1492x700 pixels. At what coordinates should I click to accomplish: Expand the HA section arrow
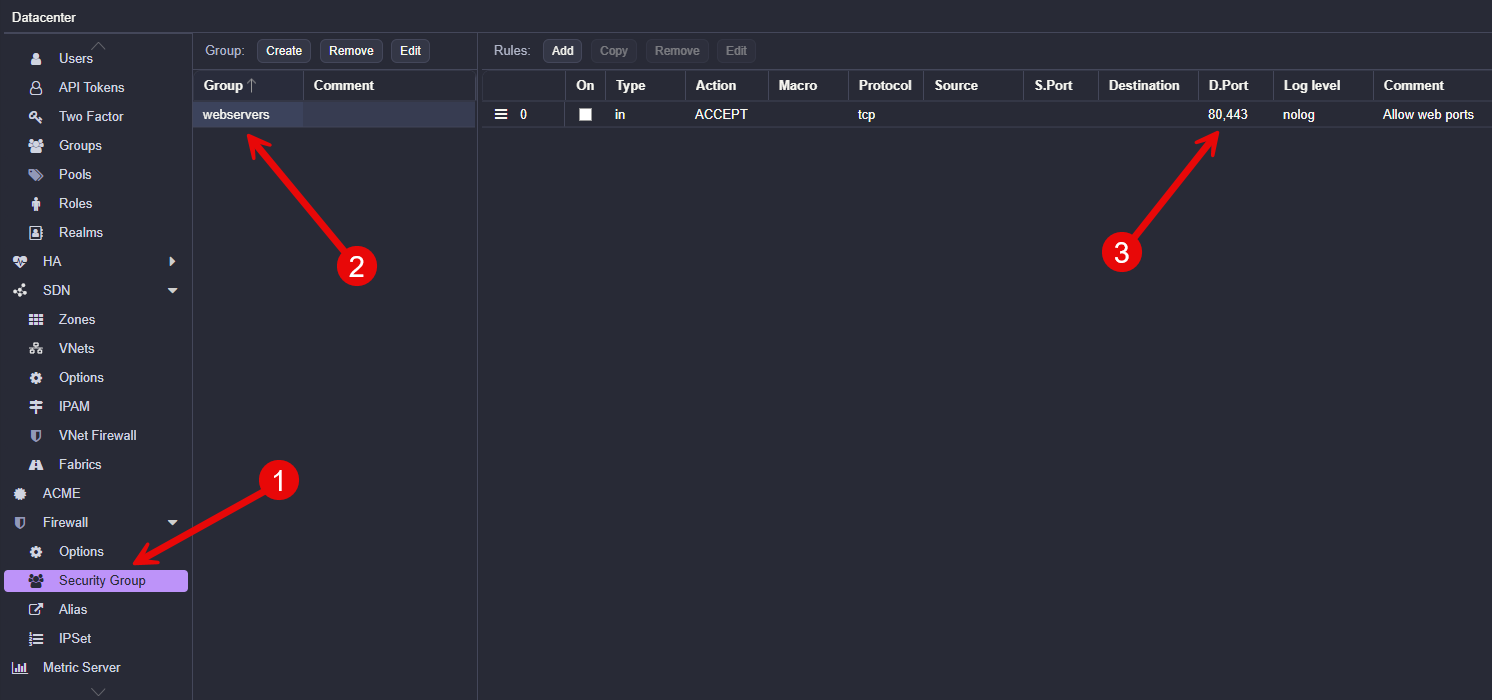172,262
